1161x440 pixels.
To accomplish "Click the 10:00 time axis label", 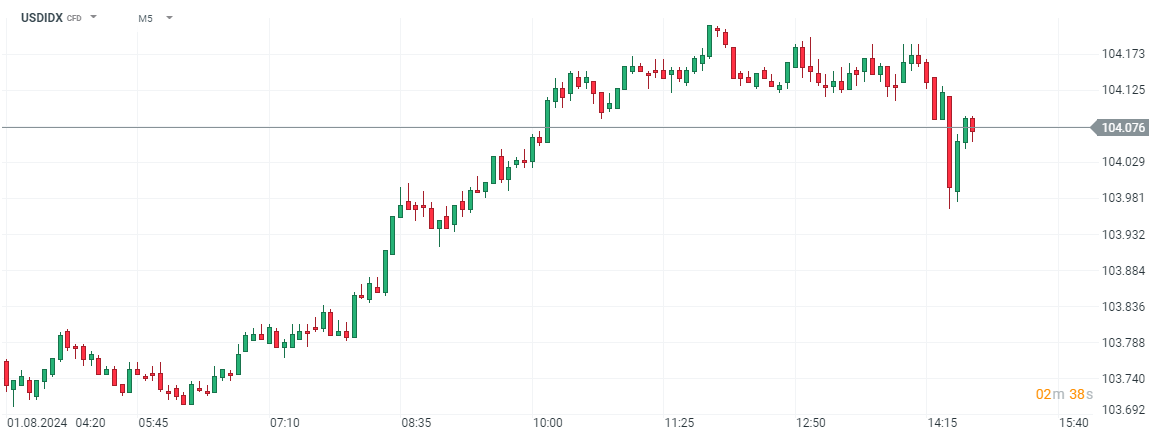I will click(x=547, y=423).
